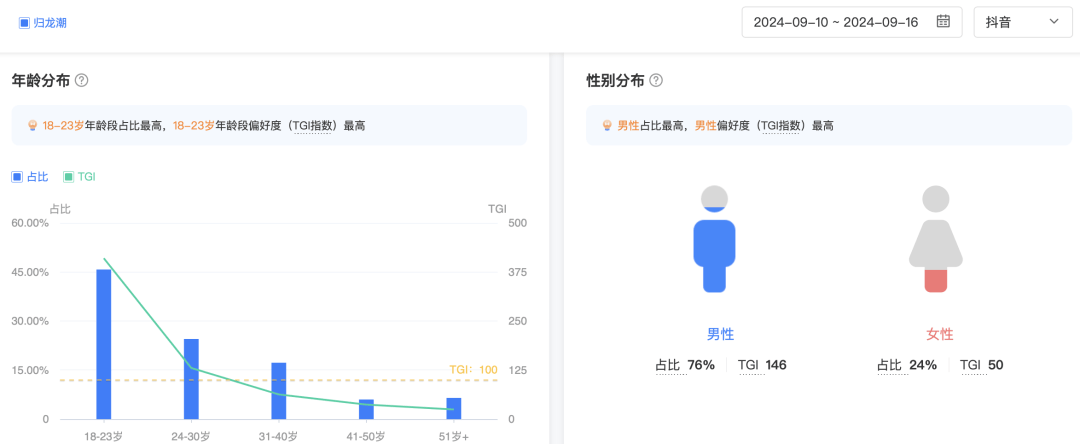Click TGI 50 under 女性
This screenshot has height=444, width=1080.
[x=982, y=365]
